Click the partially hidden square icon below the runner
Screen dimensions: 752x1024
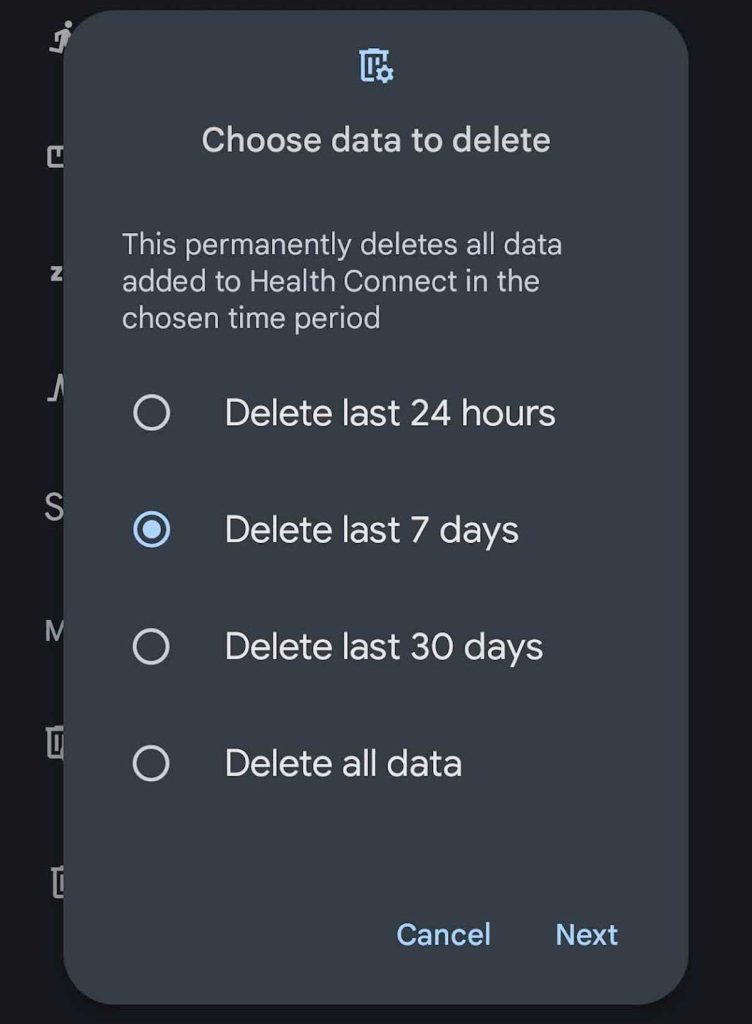click(56, 157)
